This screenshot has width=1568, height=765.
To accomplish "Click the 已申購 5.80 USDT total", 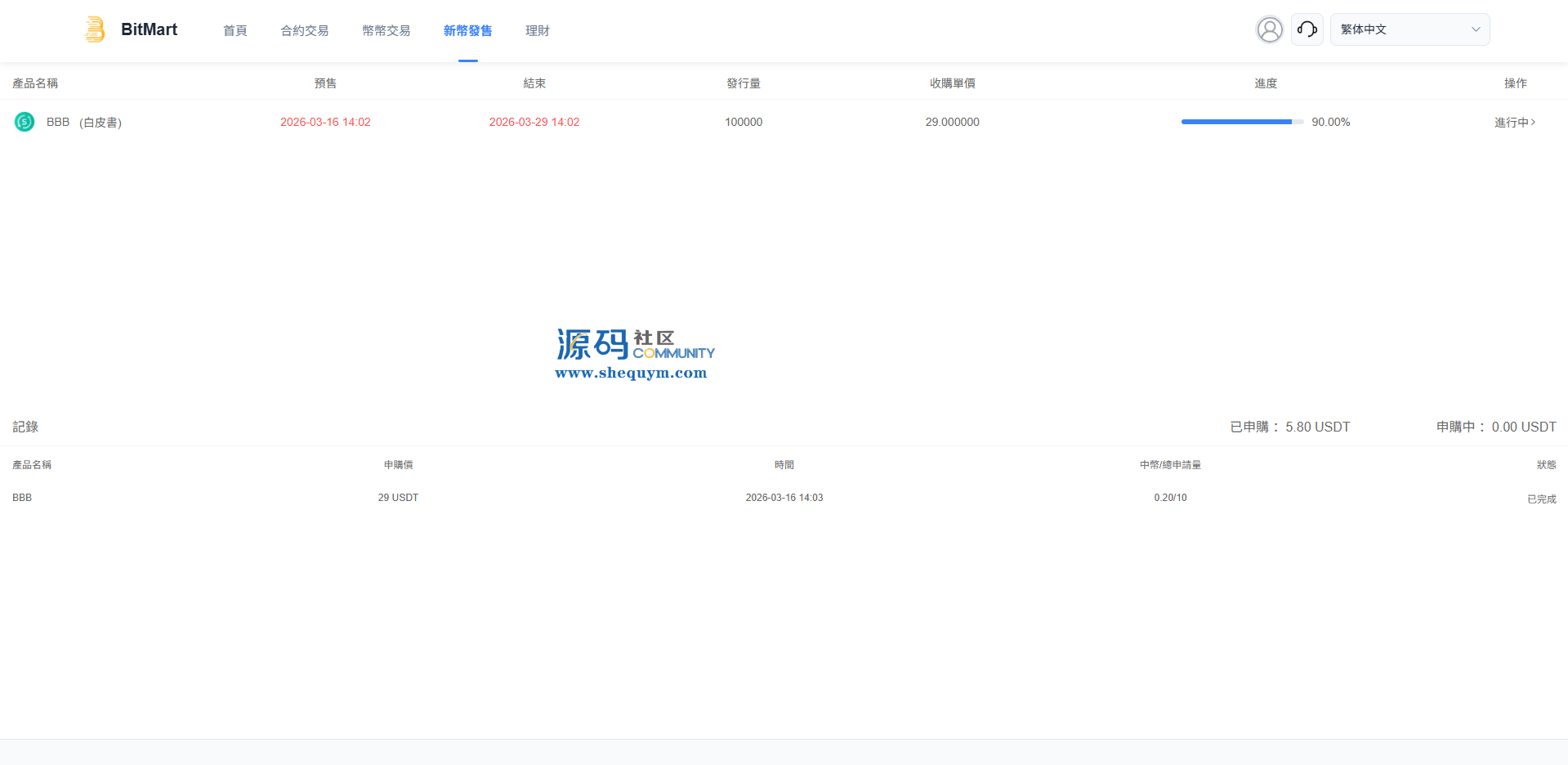I will tap(1289, 427).
